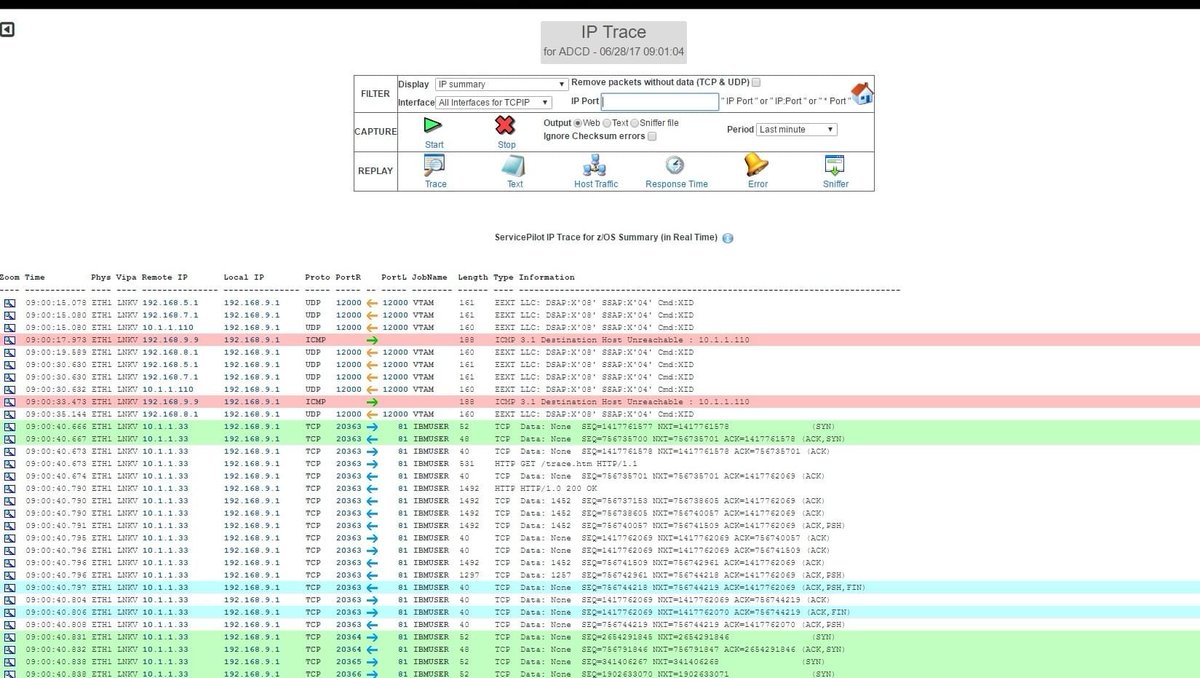Zoom into the 09:00:40.832 packet row

(x=10, y=649)
